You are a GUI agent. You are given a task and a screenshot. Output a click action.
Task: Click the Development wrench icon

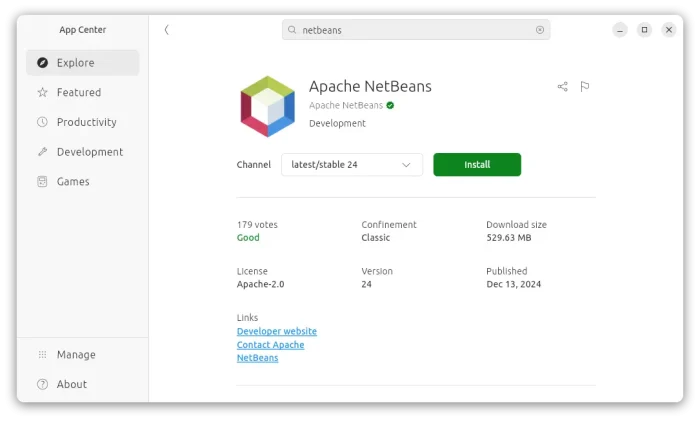pos(42,152)
